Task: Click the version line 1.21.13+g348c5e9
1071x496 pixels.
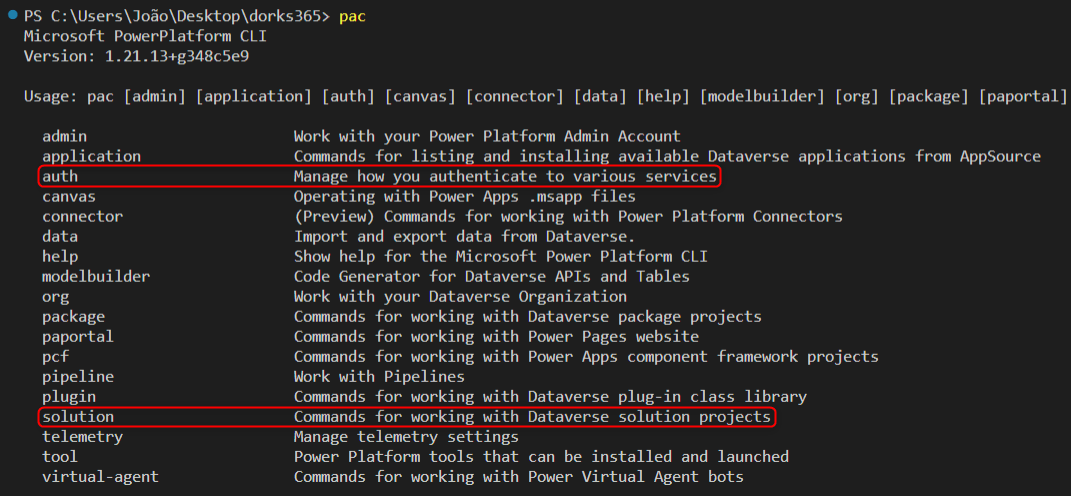Action: pos(137,56)
